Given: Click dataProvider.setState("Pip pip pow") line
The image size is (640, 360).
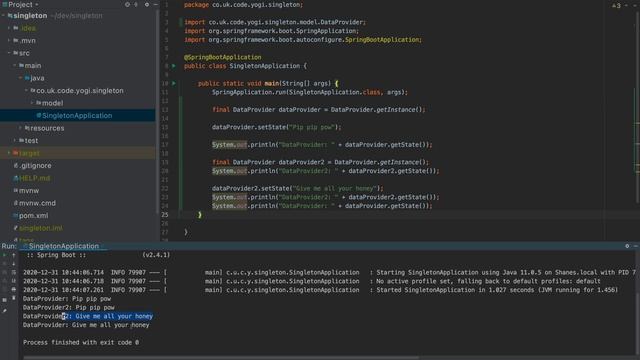Looking at the screenshot, I should tap(276, 127).
